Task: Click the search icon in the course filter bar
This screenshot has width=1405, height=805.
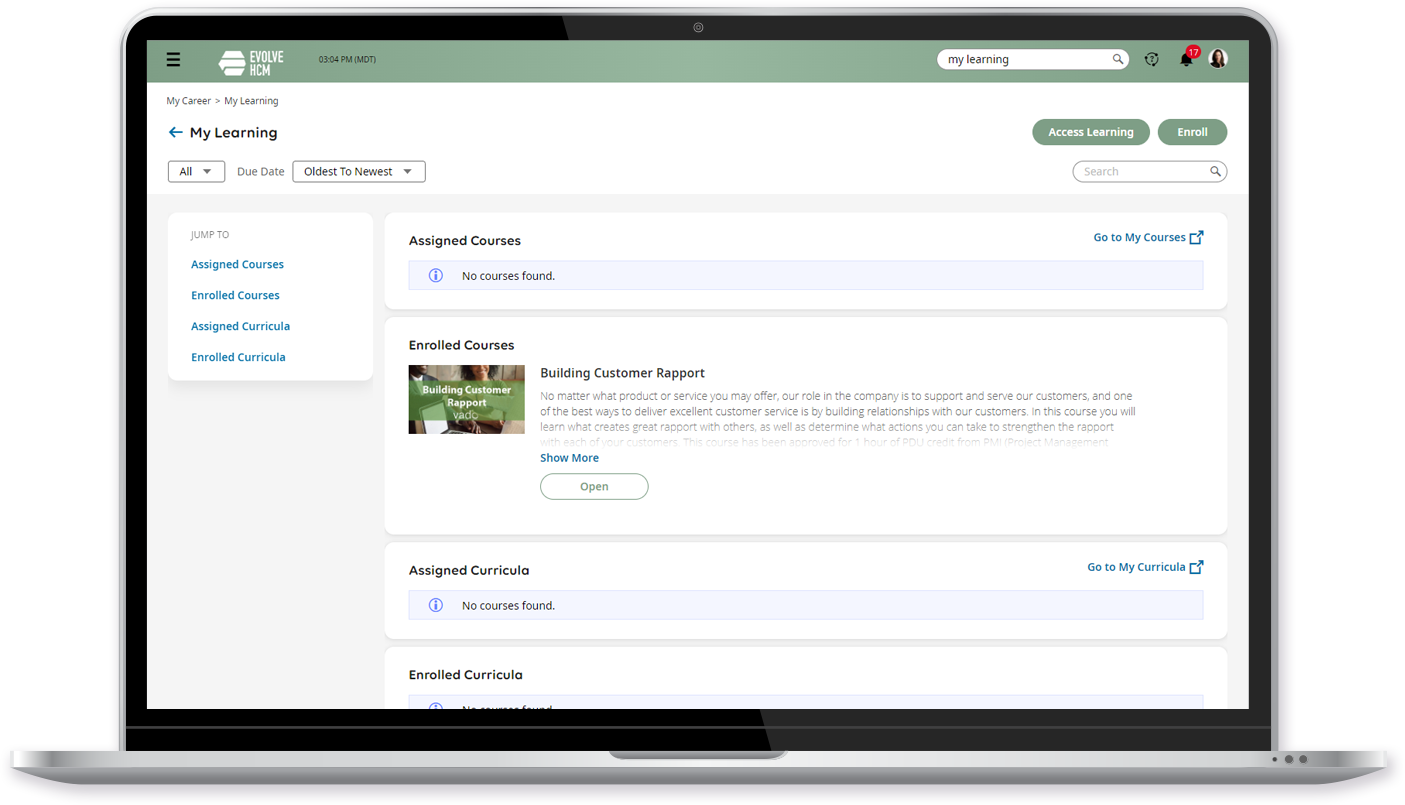Action: click(1215, 171)
